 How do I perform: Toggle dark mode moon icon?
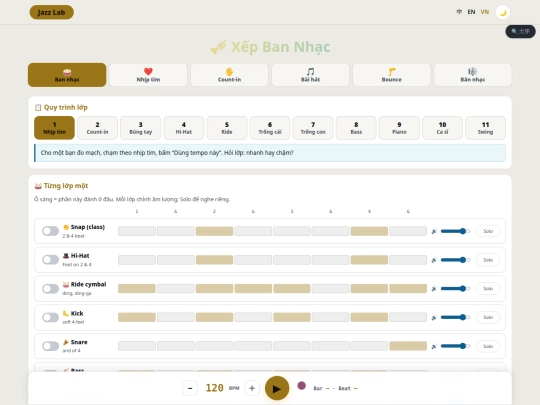coord(502,12)
